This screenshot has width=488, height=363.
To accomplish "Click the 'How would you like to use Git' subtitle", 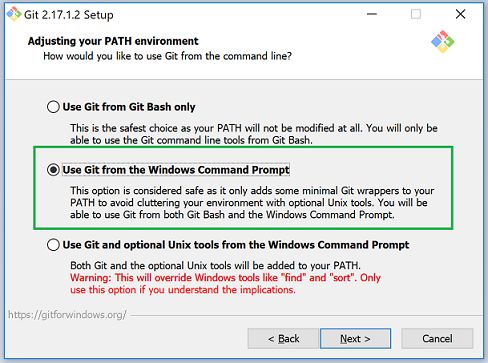I will coord(167,56).
